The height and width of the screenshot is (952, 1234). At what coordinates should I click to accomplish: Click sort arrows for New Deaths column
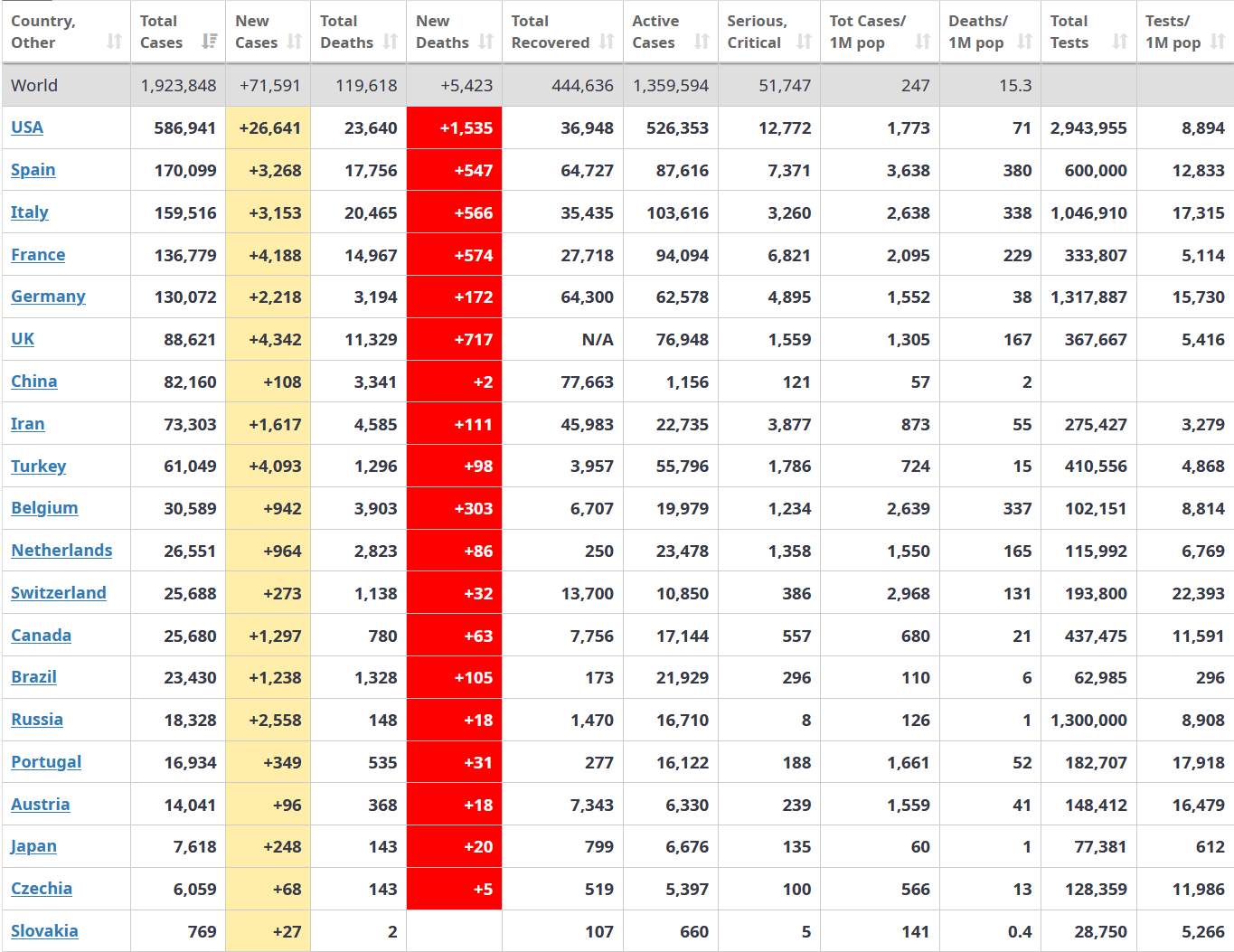485,42
